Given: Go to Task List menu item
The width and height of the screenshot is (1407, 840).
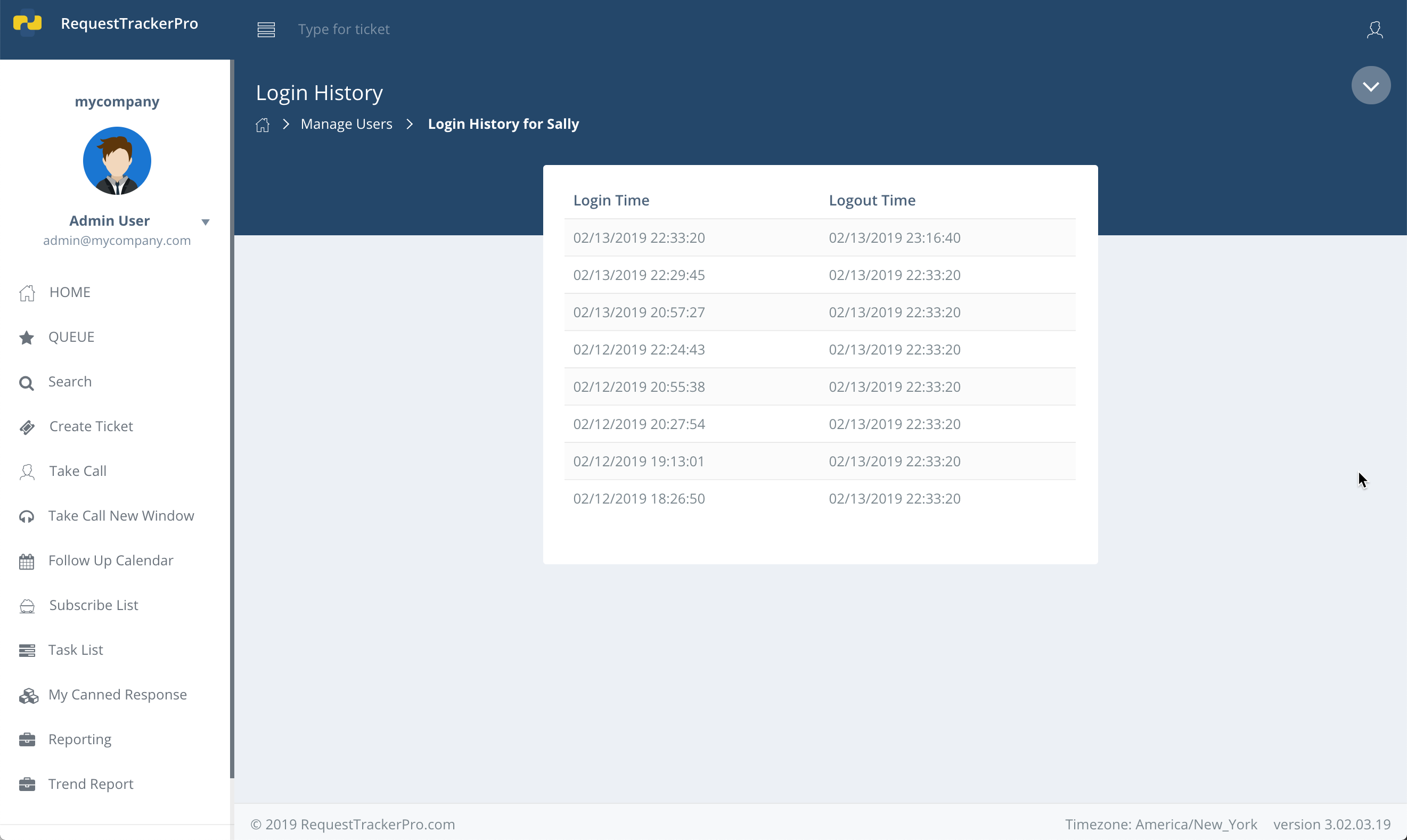Looking at the screenshot, I should point(75,650).
